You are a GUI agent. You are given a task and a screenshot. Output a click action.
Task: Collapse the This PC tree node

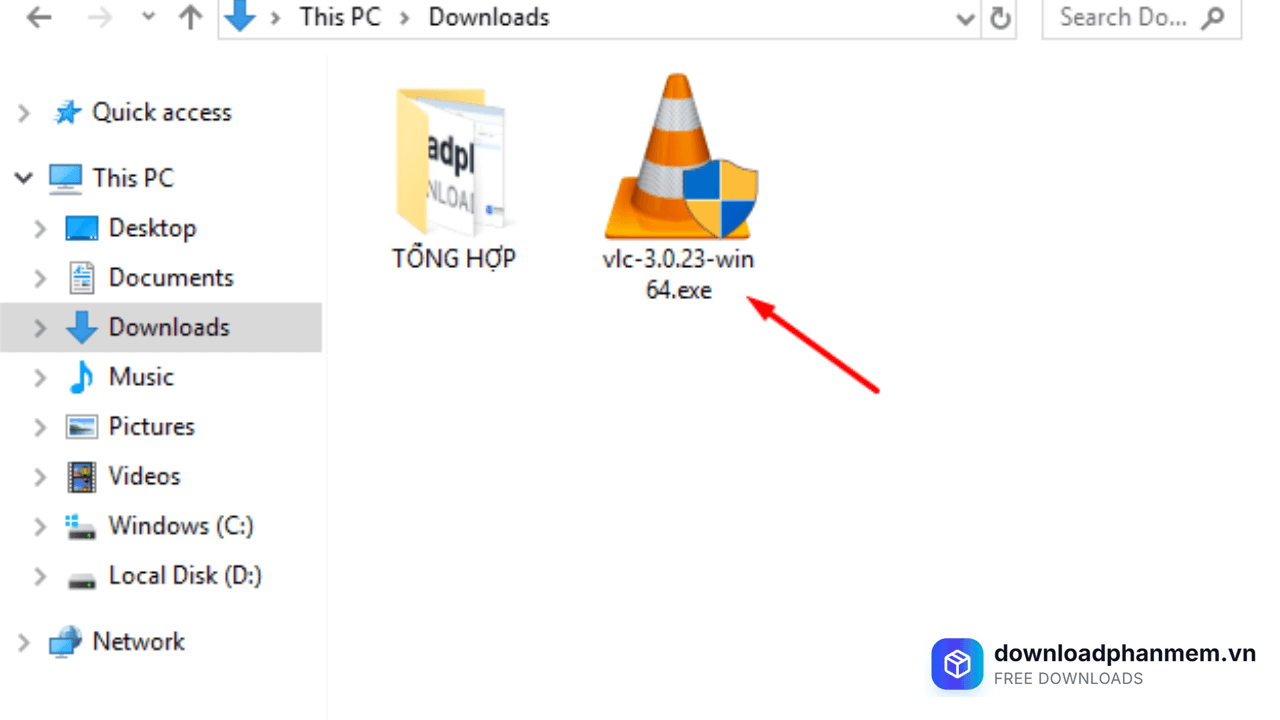(x=24, y=177)
